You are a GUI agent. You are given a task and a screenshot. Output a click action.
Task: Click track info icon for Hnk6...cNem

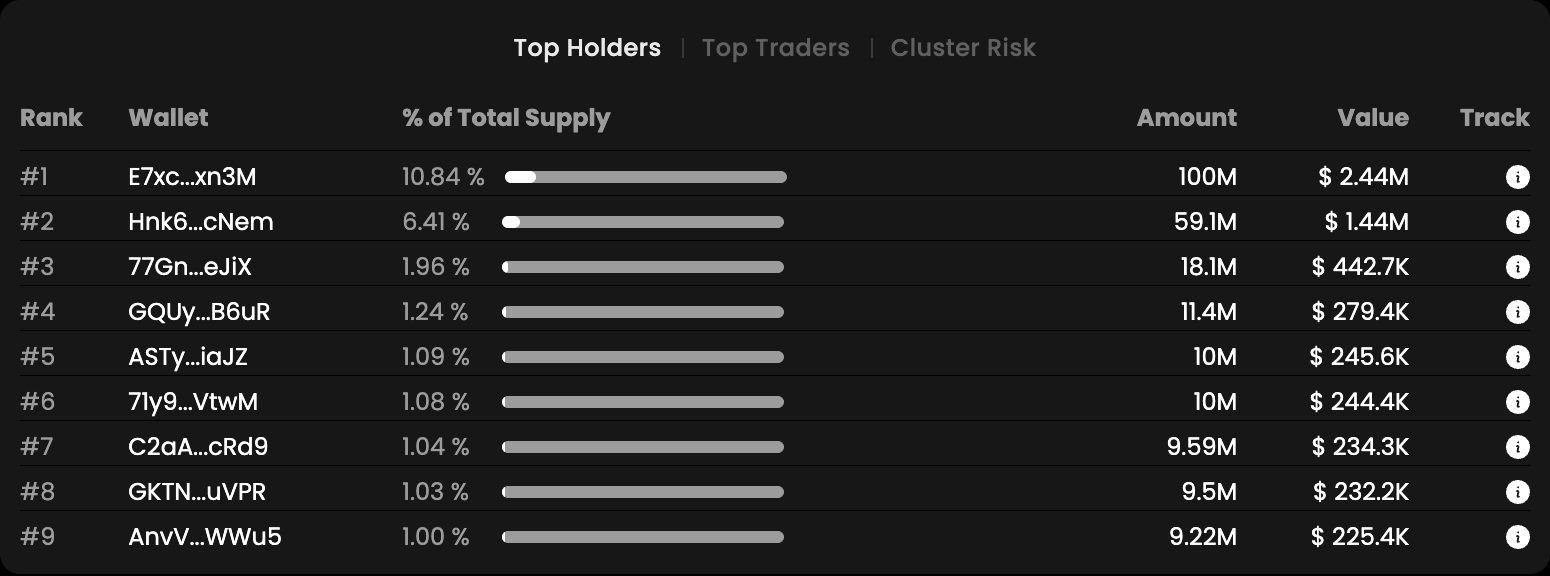(x=1517, y=222)
